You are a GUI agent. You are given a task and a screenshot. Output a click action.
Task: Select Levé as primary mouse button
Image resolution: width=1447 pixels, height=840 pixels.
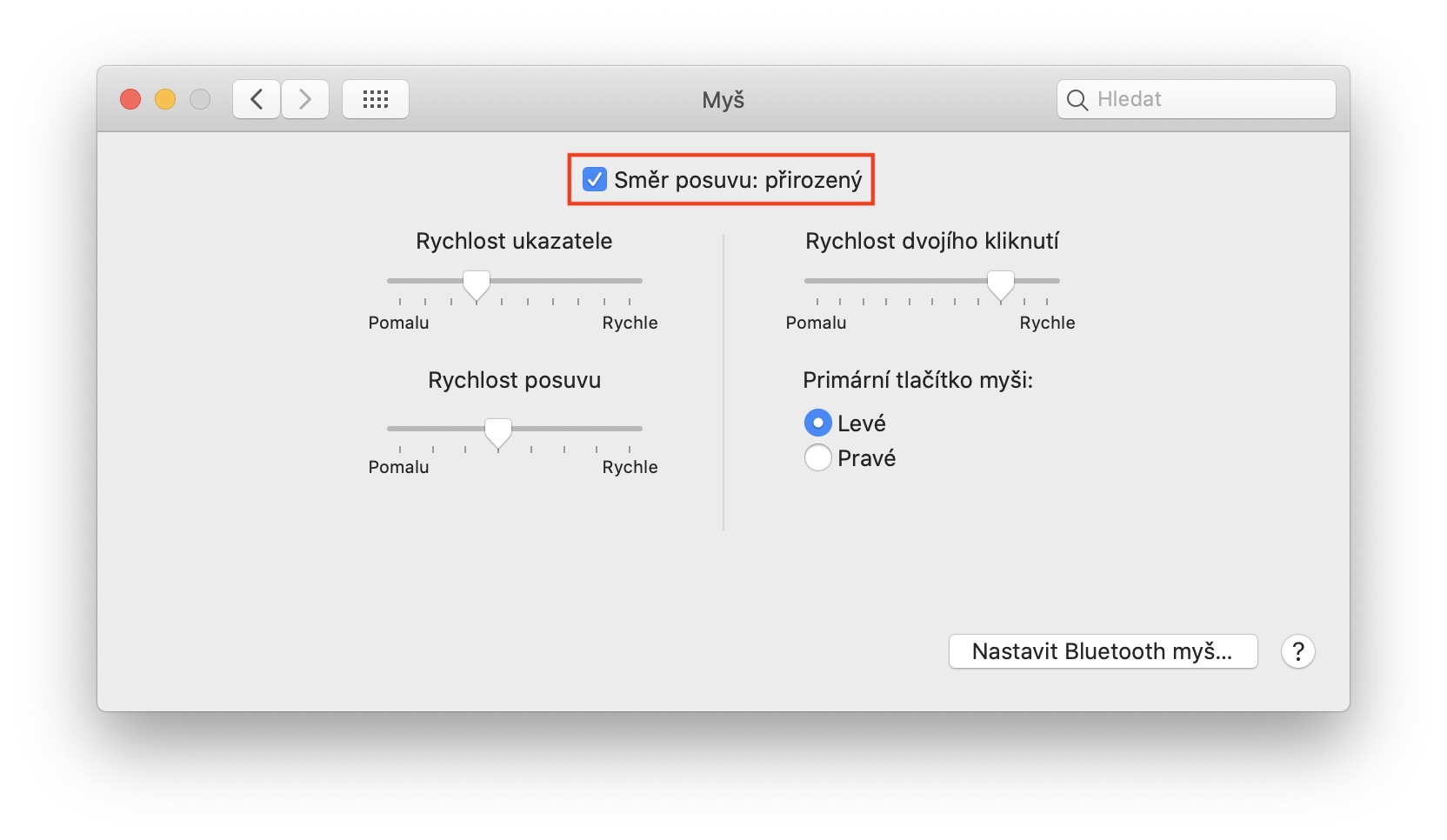[x=817, y=423]
